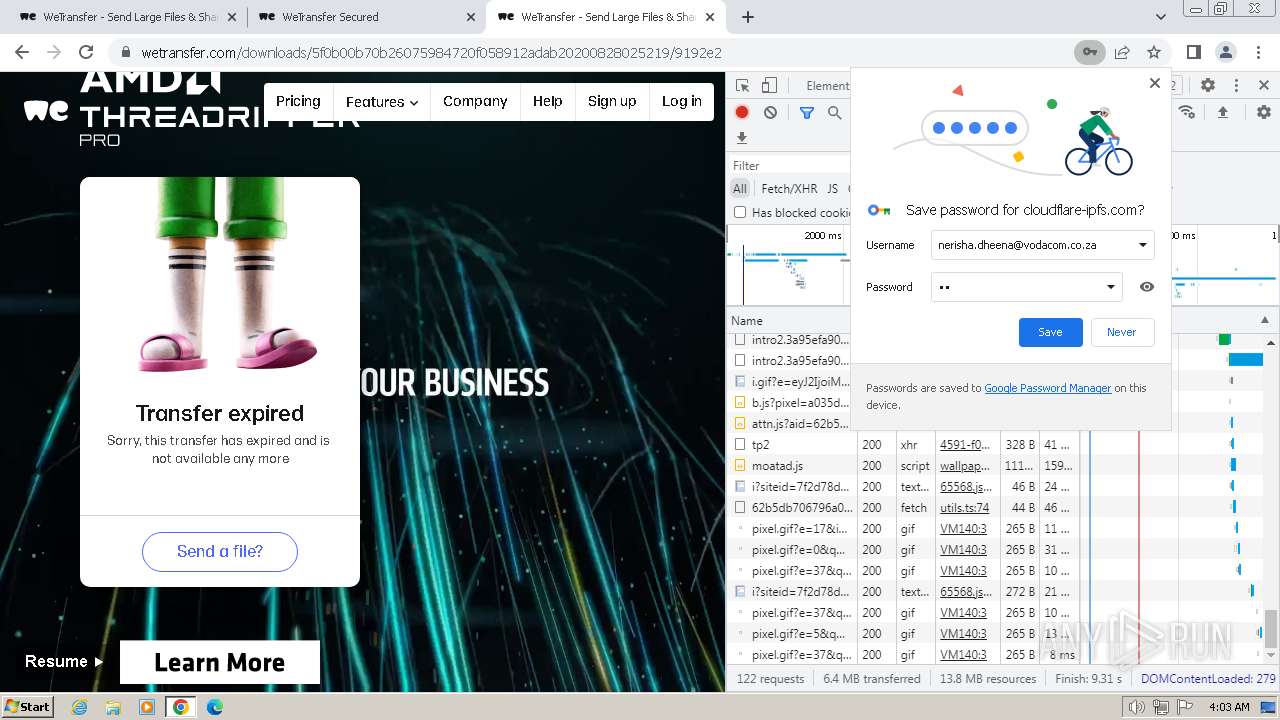Image resolution: width=1280 pixels, height=720 pixels.
Task: Open the Google Password Manager link
Action: [1048, 388]
